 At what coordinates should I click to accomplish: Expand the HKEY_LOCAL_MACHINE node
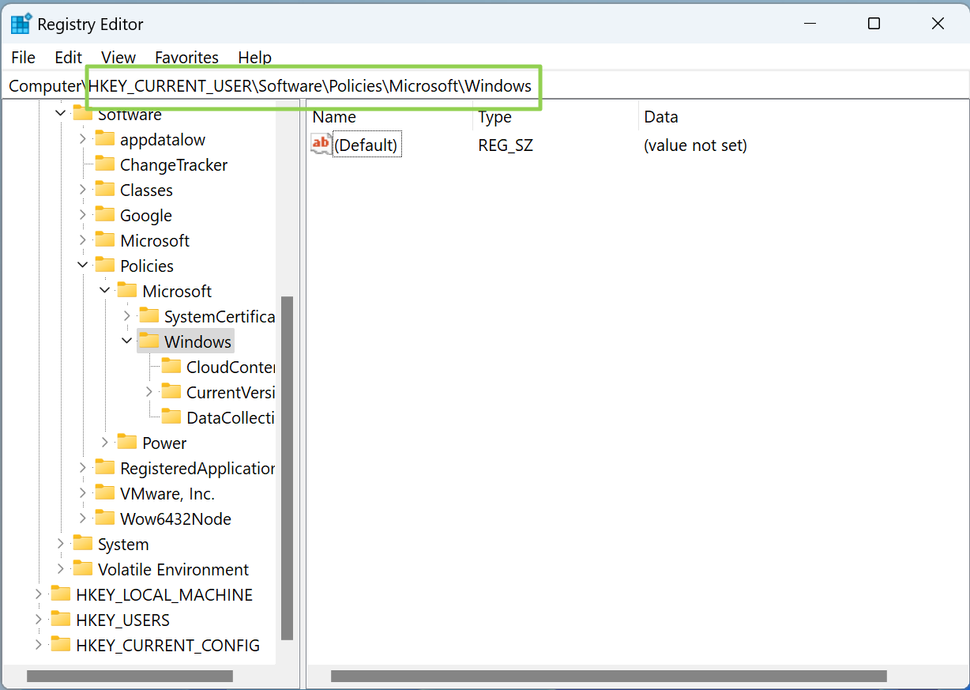[37, 594]
